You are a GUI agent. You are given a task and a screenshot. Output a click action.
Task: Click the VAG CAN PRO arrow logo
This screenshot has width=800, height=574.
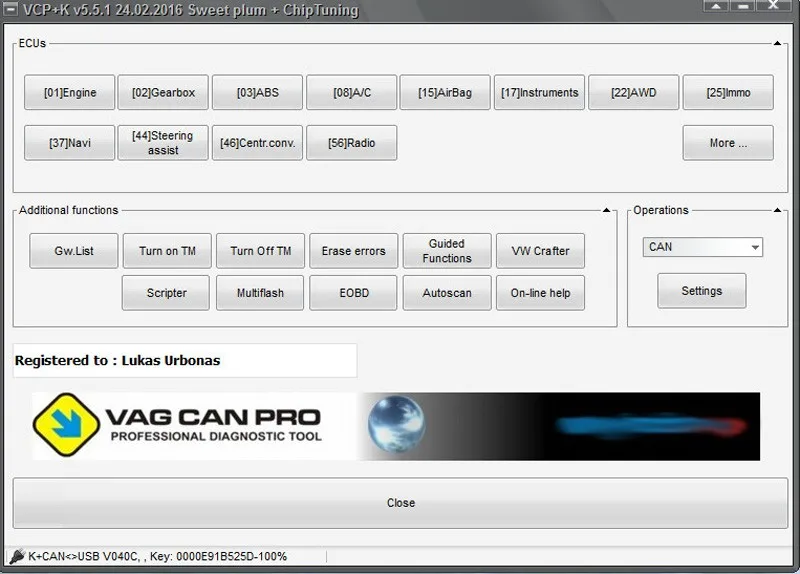66,425
